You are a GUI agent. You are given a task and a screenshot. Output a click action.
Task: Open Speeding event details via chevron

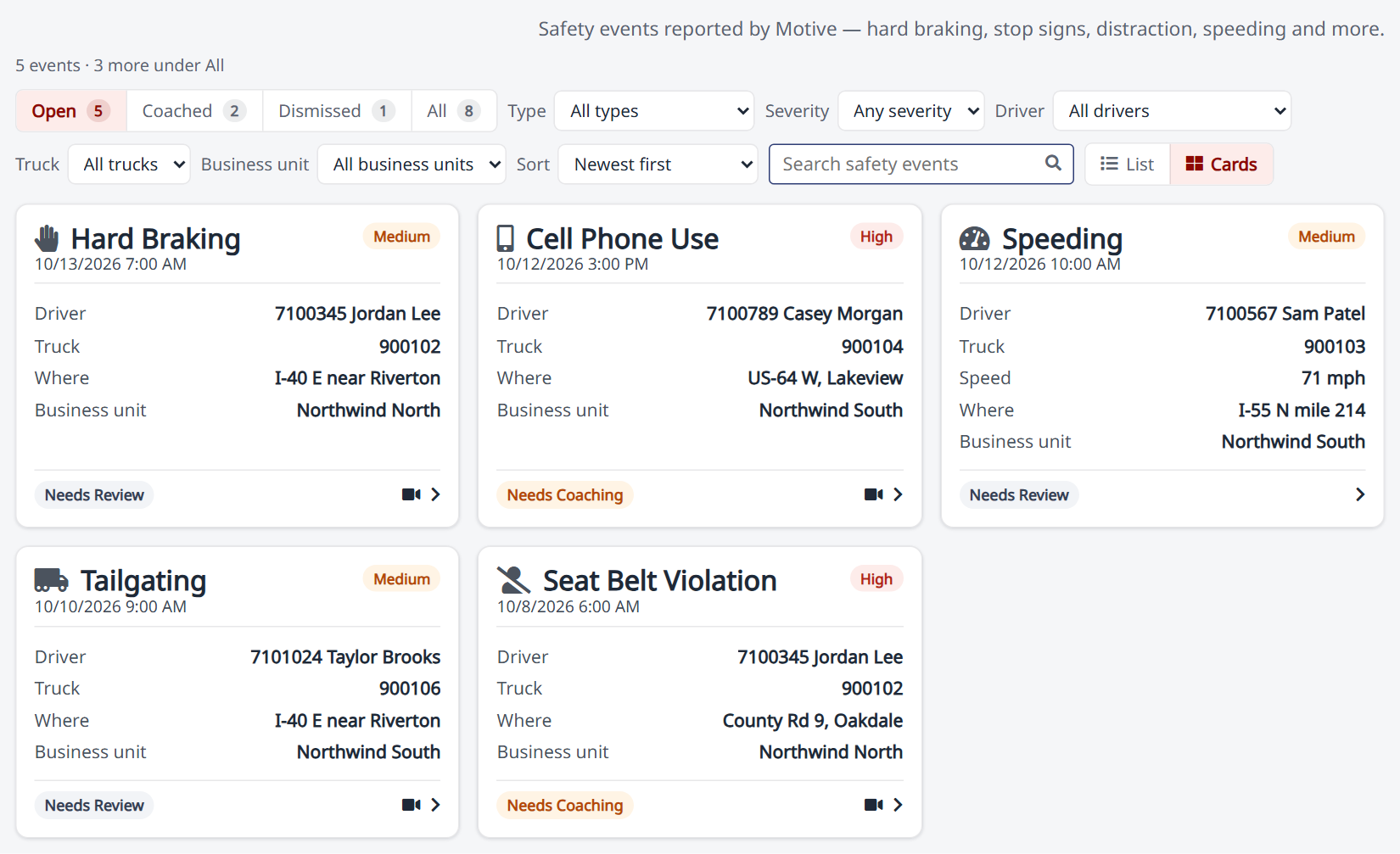pos(1360,494)
